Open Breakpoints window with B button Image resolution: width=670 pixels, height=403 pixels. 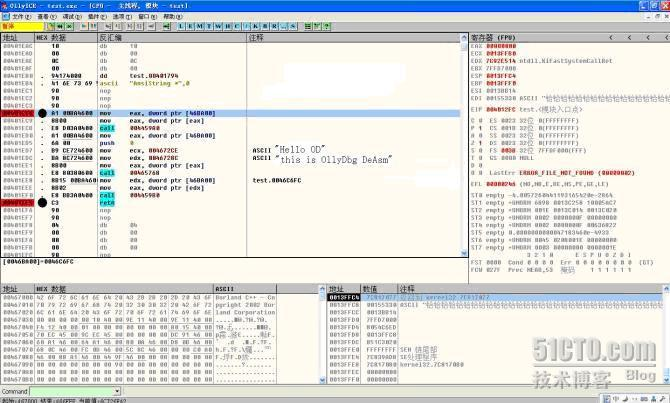(x=265, y=26)
